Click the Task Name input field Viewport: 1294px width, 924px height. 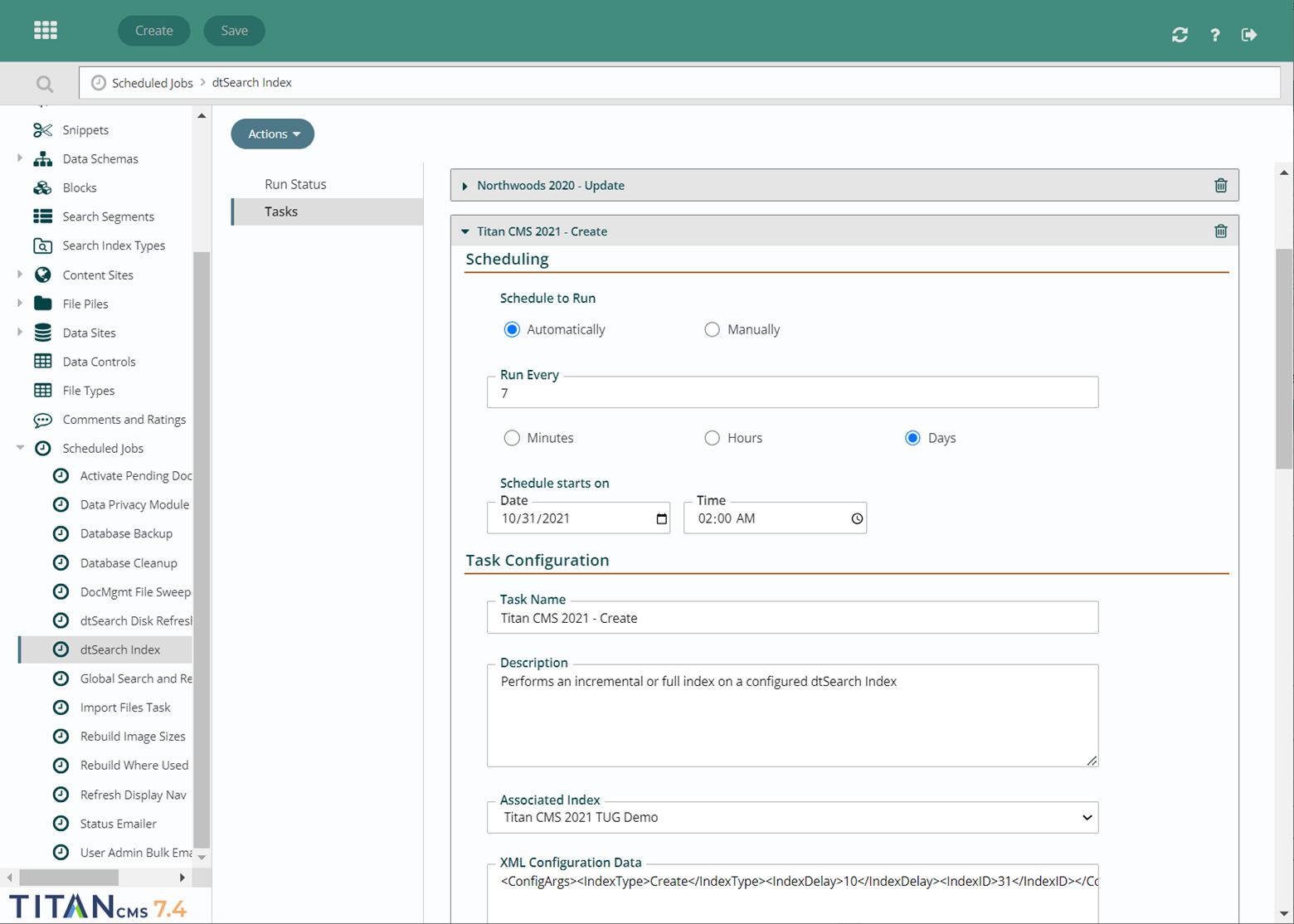pos(793,618)
